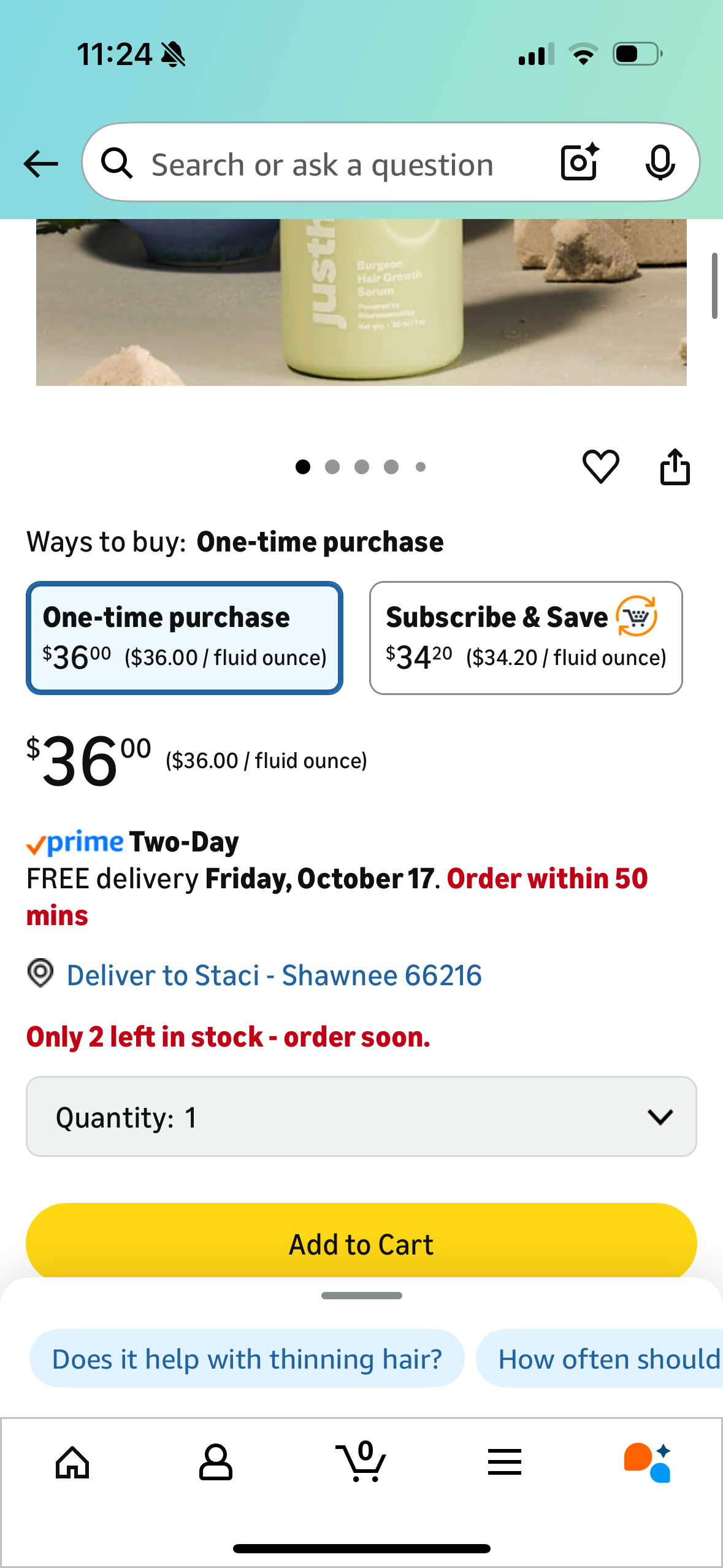Open the Quantity dropdown
Screen dimensions: 723x1568
point(361,1116)
